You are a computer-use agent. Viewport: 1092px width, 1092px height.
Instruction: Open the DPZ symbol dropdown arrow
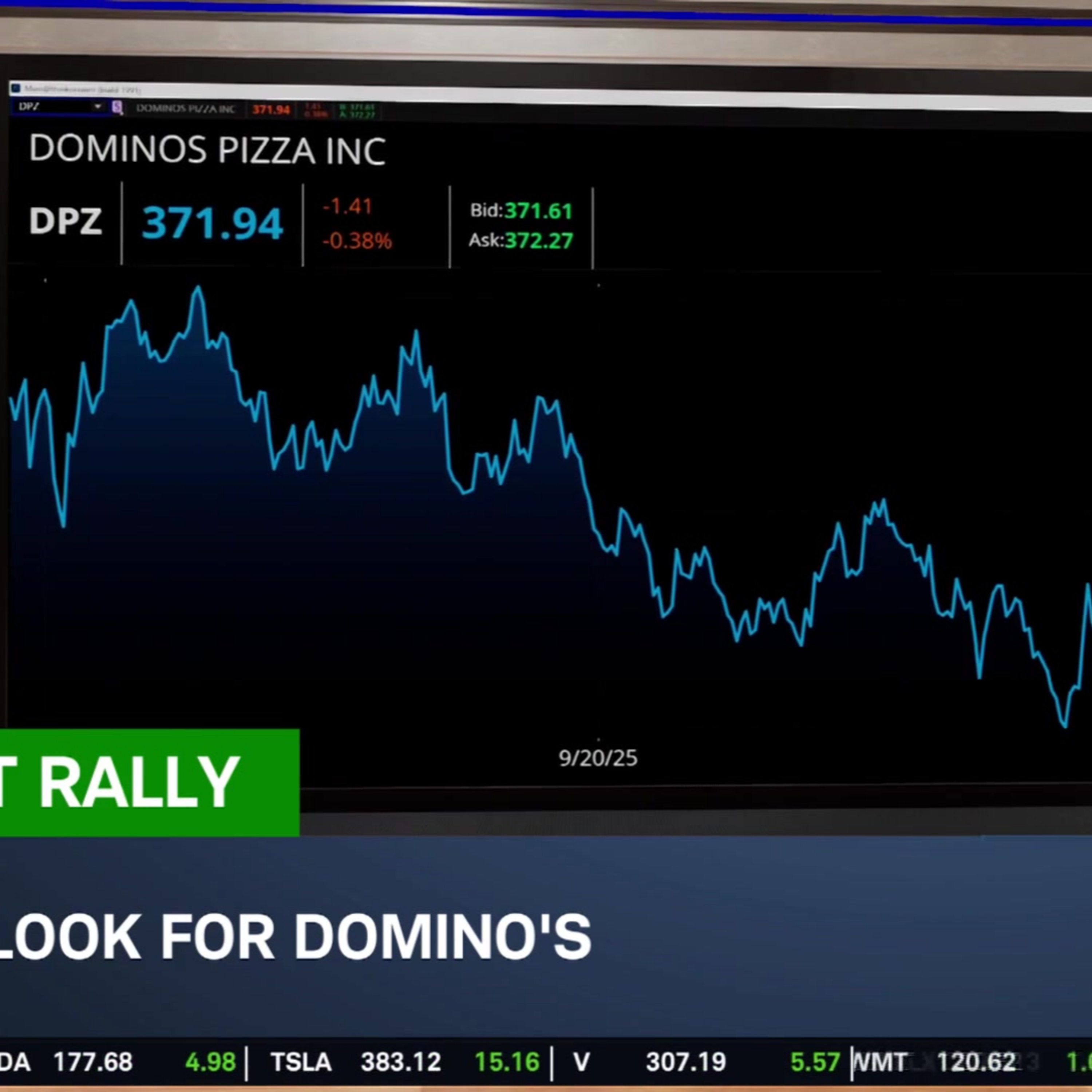point(98,106)
